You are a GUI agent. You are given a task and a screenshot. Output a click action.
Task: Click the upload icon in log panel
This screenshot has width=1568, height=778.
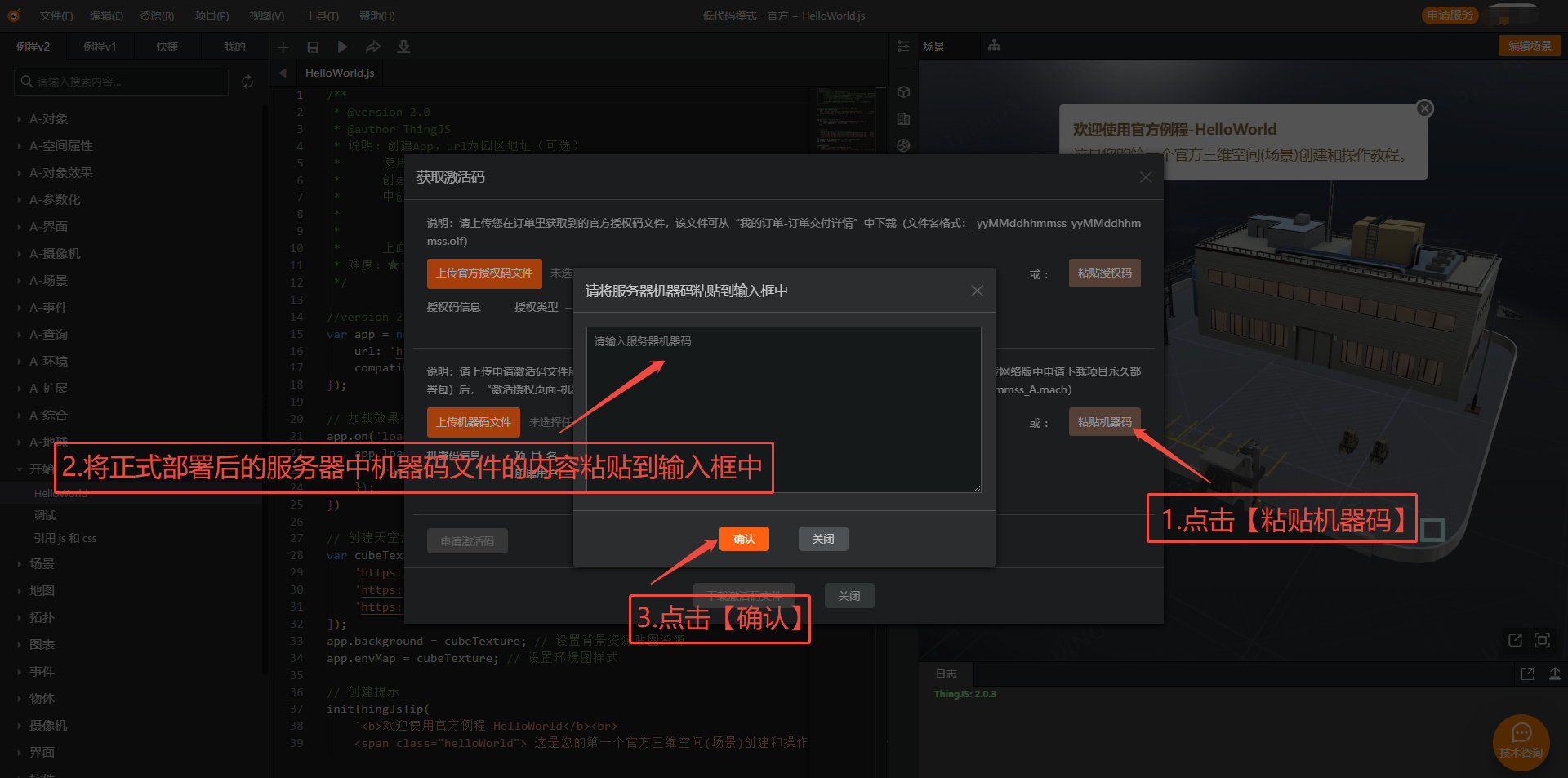point(1555,674)
